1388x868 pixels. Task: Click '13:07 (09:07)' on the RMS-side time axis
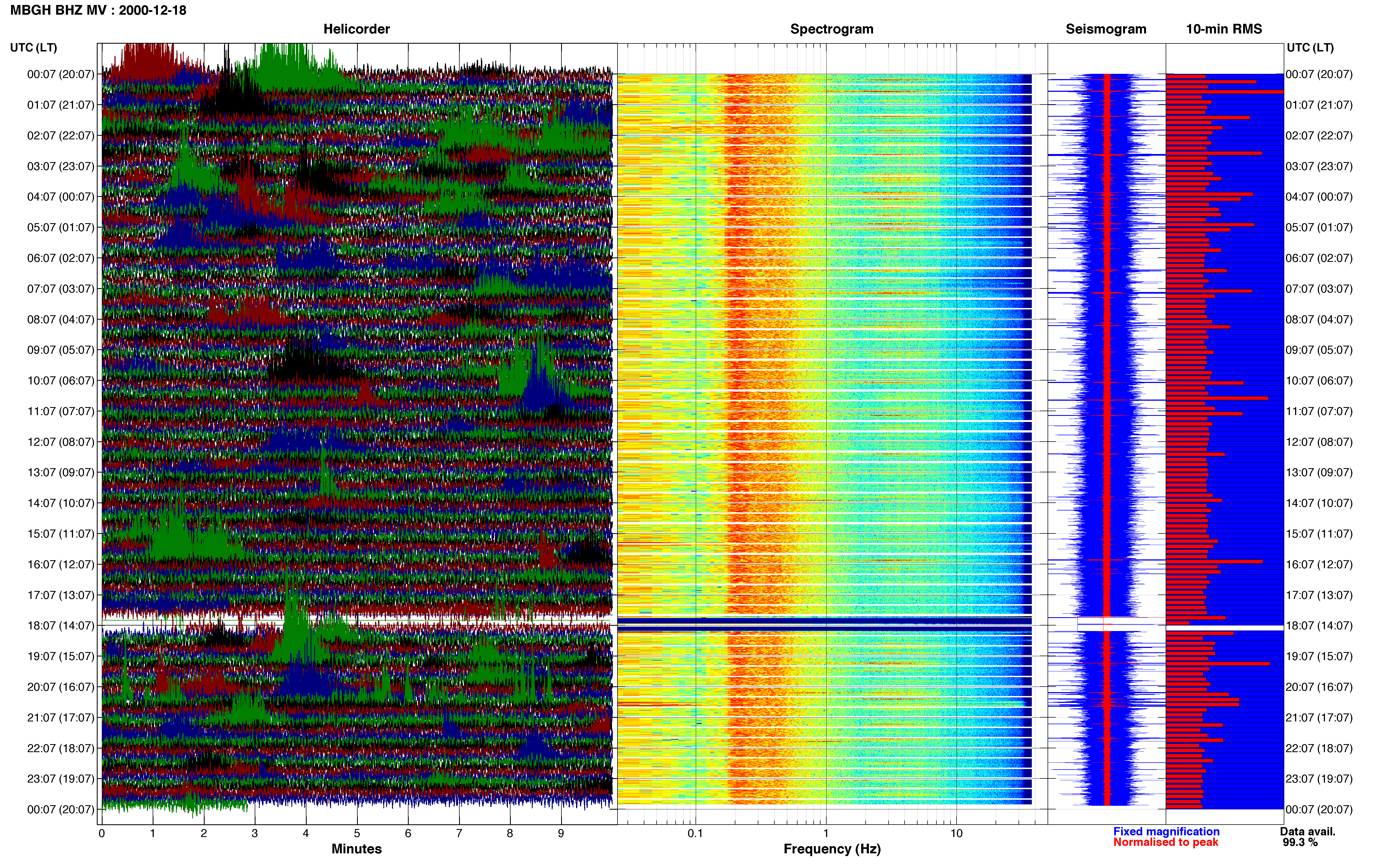pyautogui.click(x=1319, y=473)
